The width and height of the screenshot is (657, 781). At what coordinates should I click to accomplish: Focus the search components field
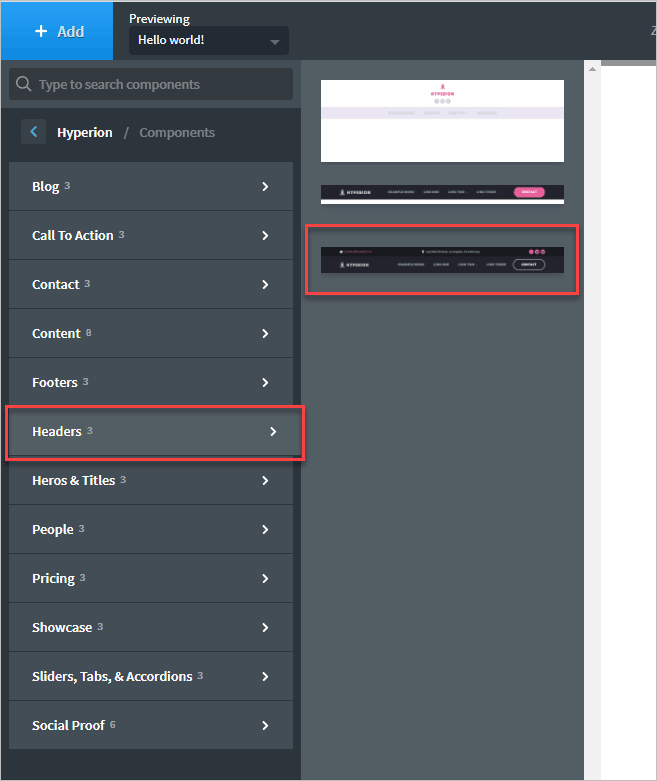pyautogui.click(x=151, y=84)
